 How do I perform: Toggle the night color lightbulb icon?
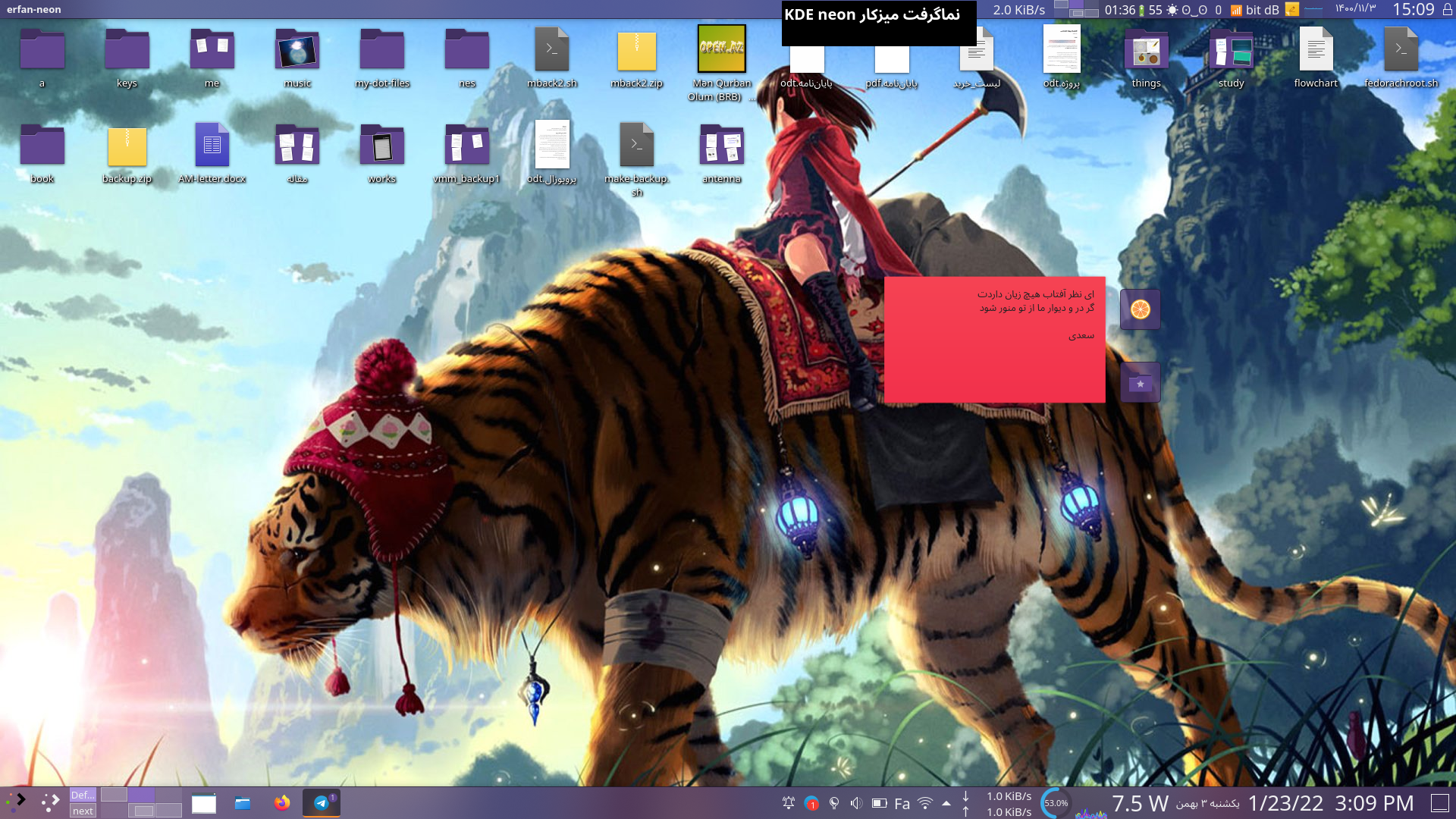coord(834,803)
